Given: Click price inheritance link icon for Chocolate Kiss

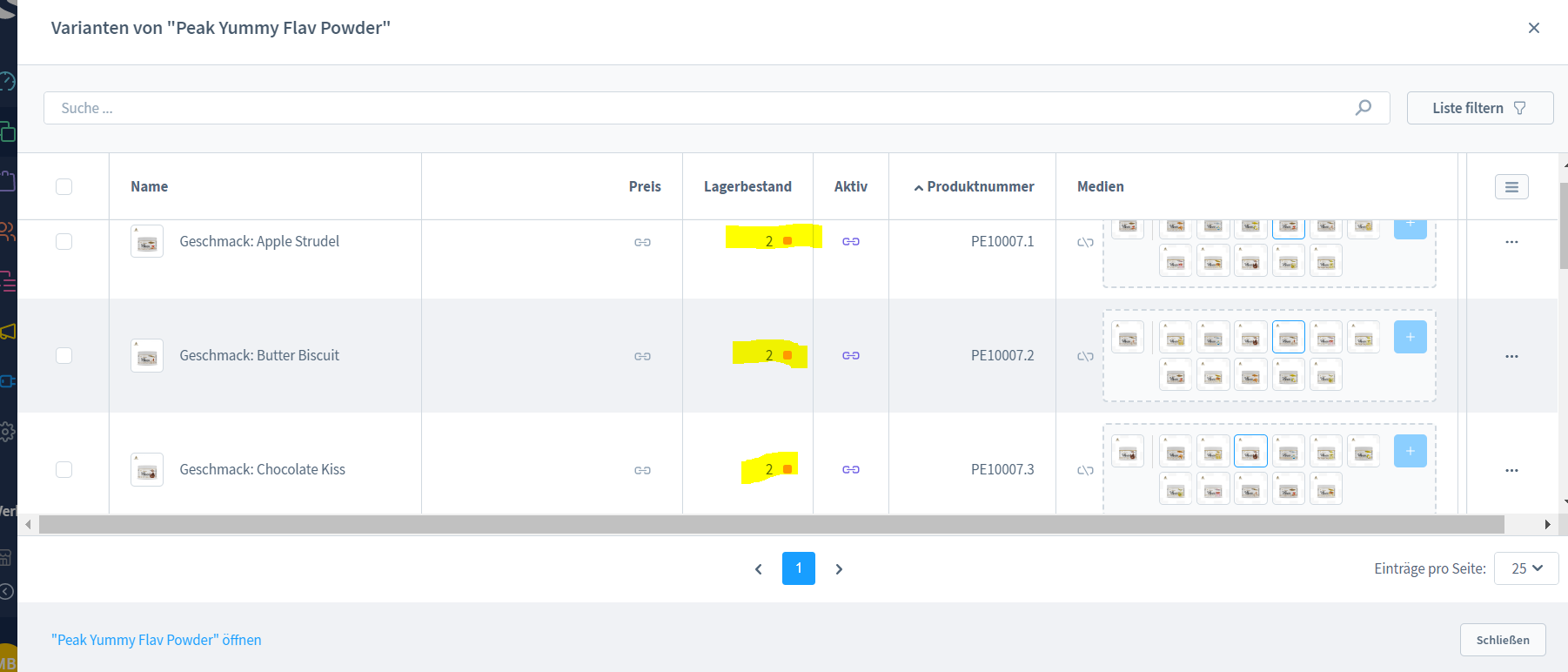Looking at the screenshot, I should (642, 470).
